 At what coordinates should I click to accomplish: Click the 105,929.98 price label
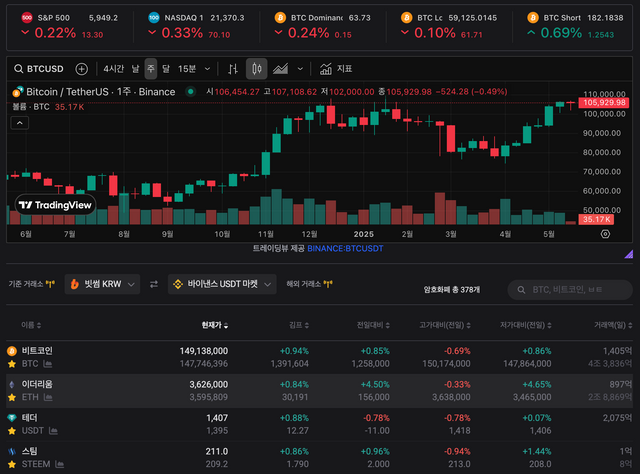[604, 102]
